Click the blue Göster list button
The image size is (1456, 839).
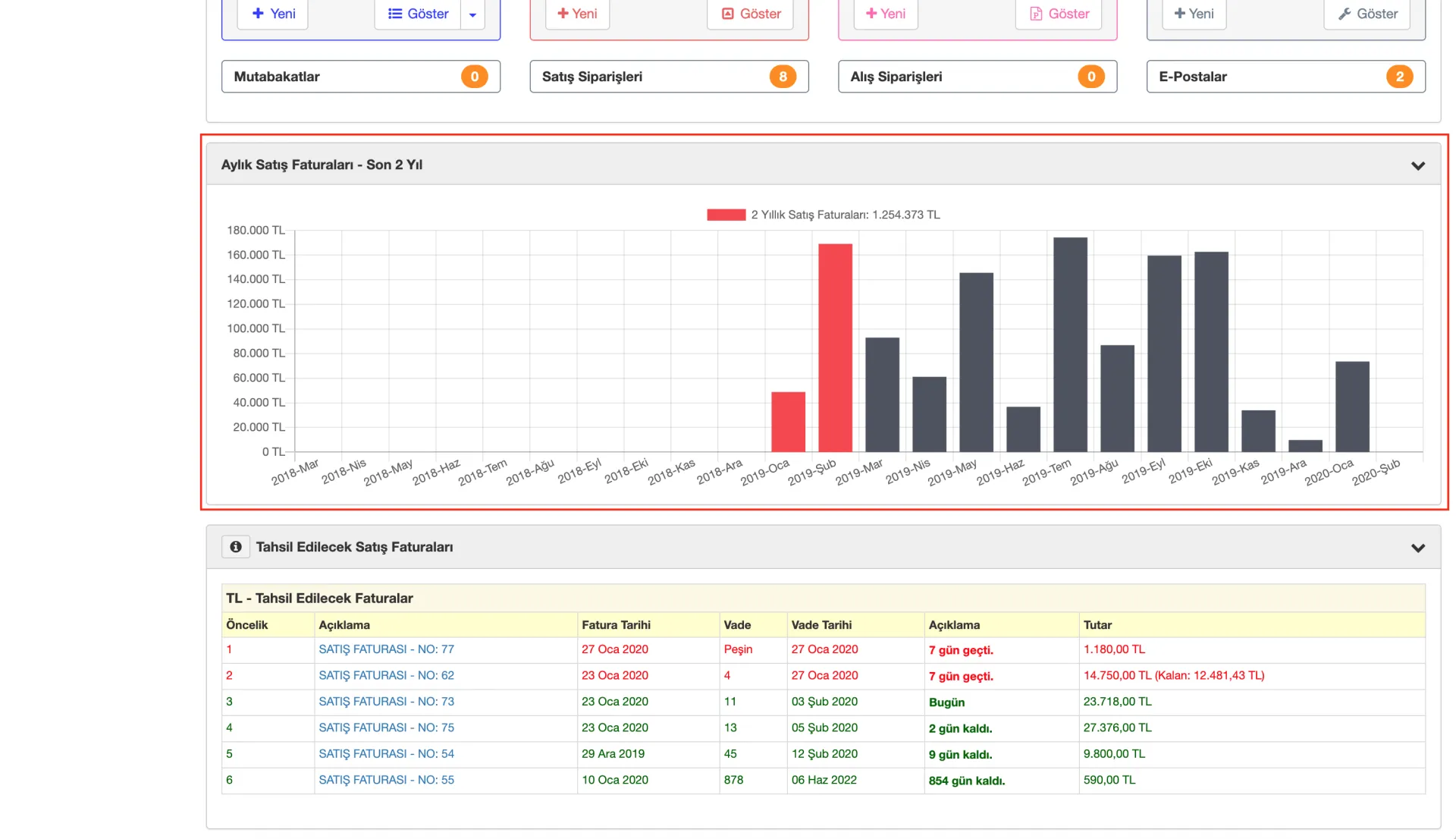coord(418,14)
